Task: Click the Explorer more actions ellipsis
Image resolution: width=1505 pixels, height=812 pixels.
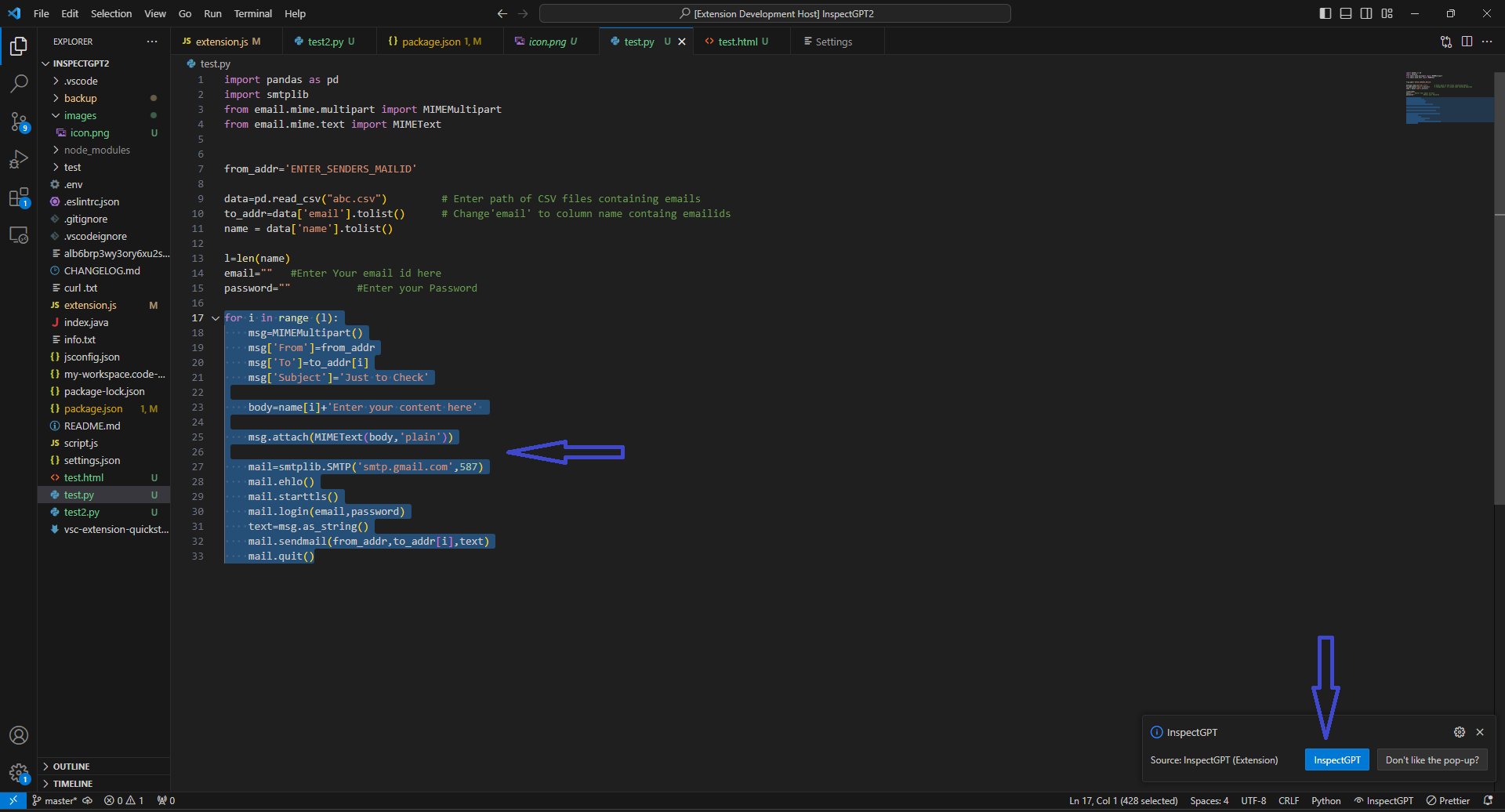Action: click(152, 42)
